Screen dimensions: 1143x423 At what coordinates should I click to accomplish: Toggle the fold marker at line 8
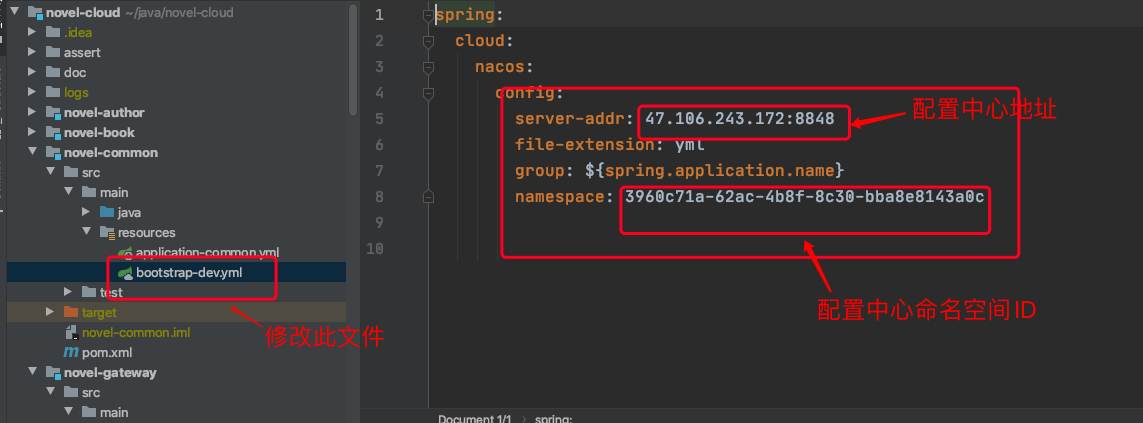[x=429, y=197]
